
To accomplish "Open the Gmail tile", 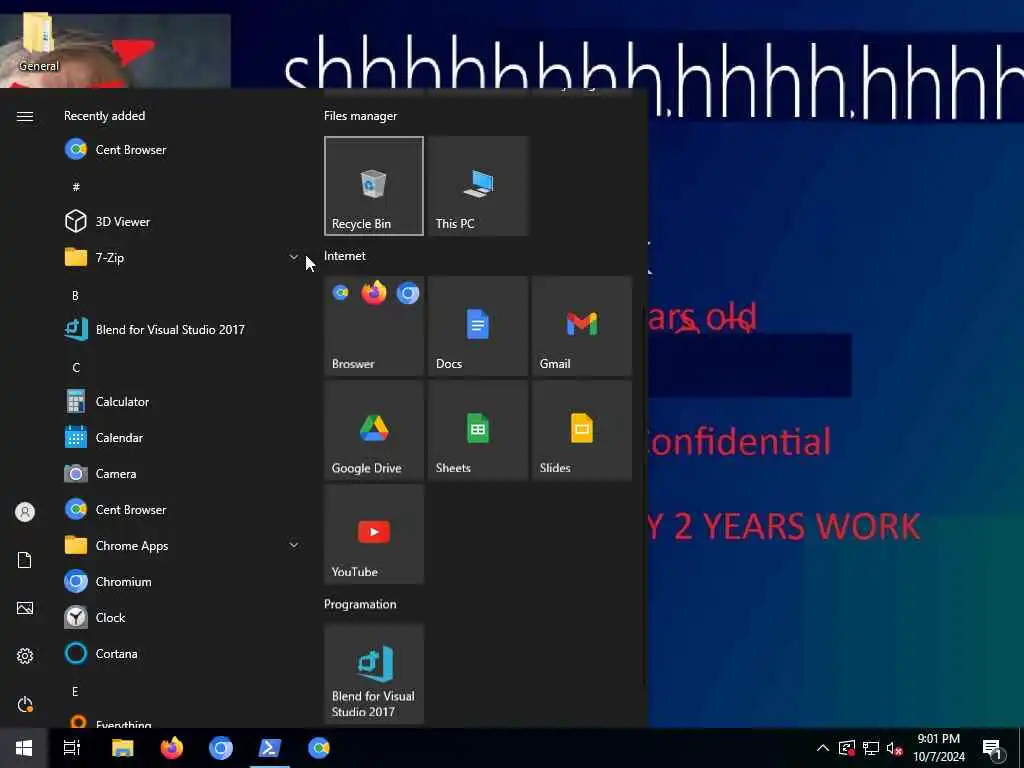I will [x=582, y=326].
